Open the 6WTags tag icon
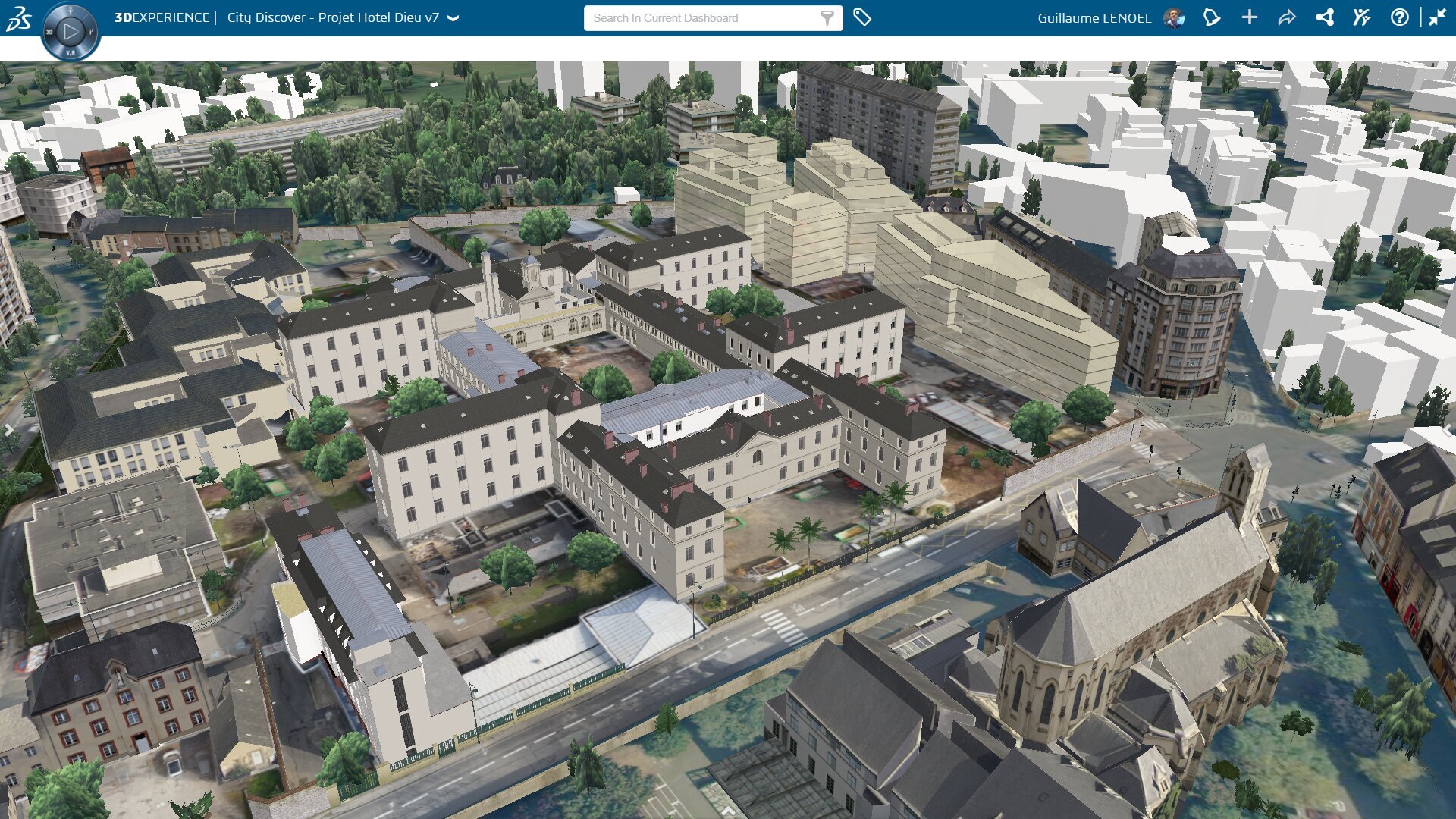This screenshot has width=1456, height=819. [x=862, y=17]
